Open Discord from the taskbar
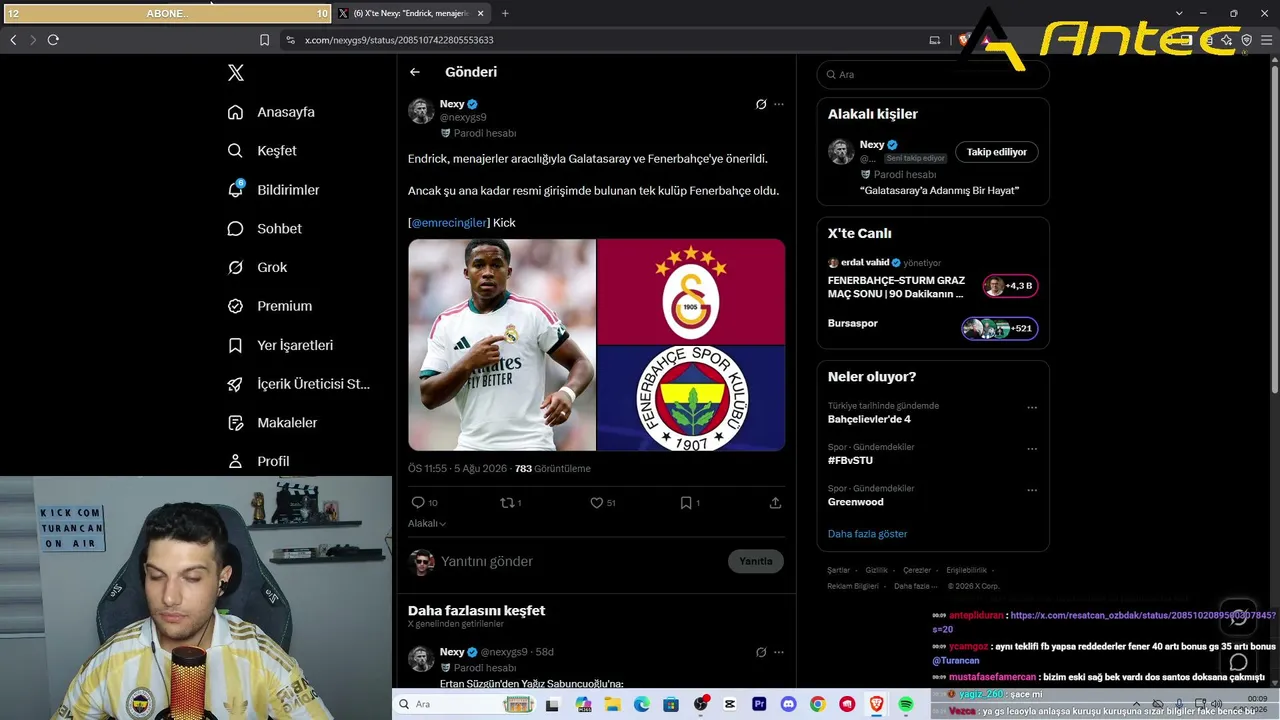1280x720 pixels. click(x=789, y=704)
